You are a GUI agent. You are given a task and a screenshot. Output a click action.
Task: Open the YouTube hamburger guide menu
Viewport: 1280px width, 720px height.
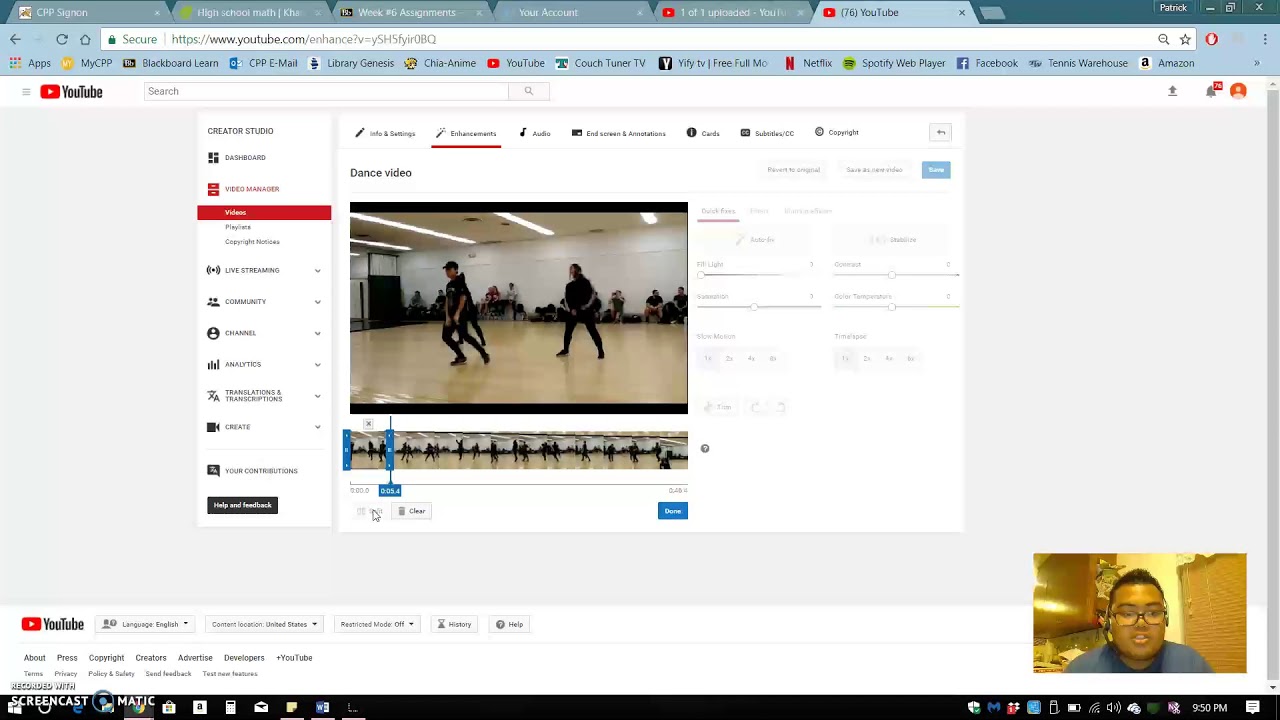click(26, 91)
